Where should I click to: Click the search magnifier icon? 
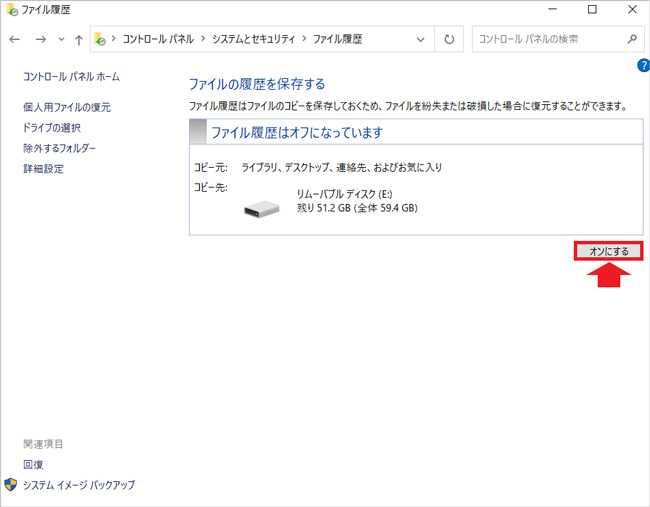pyautogui.click(x=632, y=39)
